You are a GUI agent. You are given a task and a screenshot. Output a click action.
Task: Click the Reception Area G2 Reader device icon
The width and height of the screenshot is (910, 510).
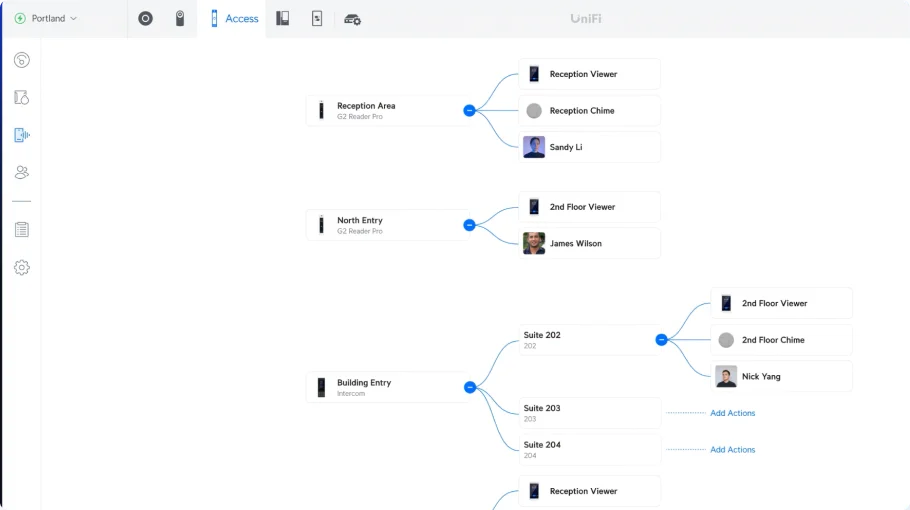[x=321, y=110]
